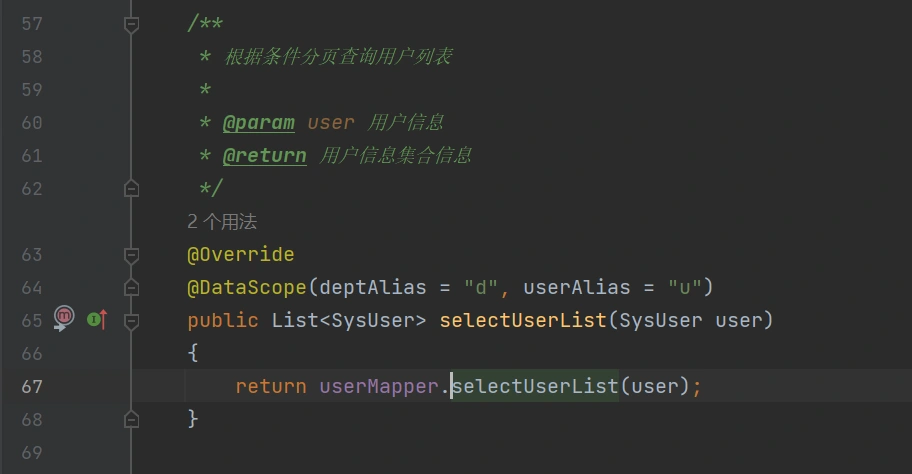Click fold end marker at line 68
This screenshot has width=912, height=474.
click(x=131, y=419)
